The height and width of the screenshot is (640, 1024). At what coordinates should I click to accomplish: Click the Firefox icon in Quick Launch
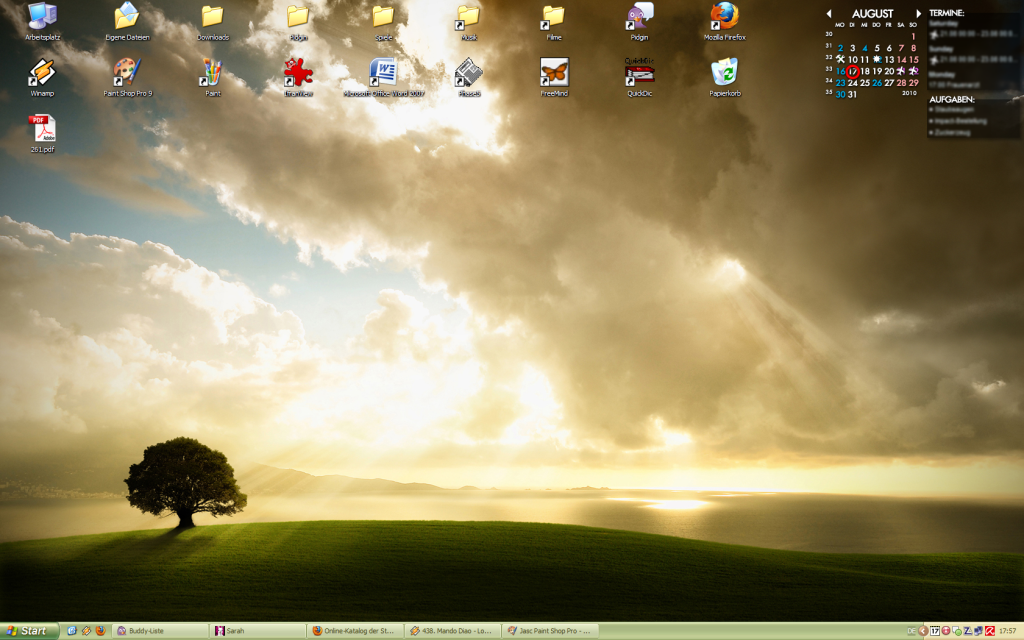coord(100,631)
